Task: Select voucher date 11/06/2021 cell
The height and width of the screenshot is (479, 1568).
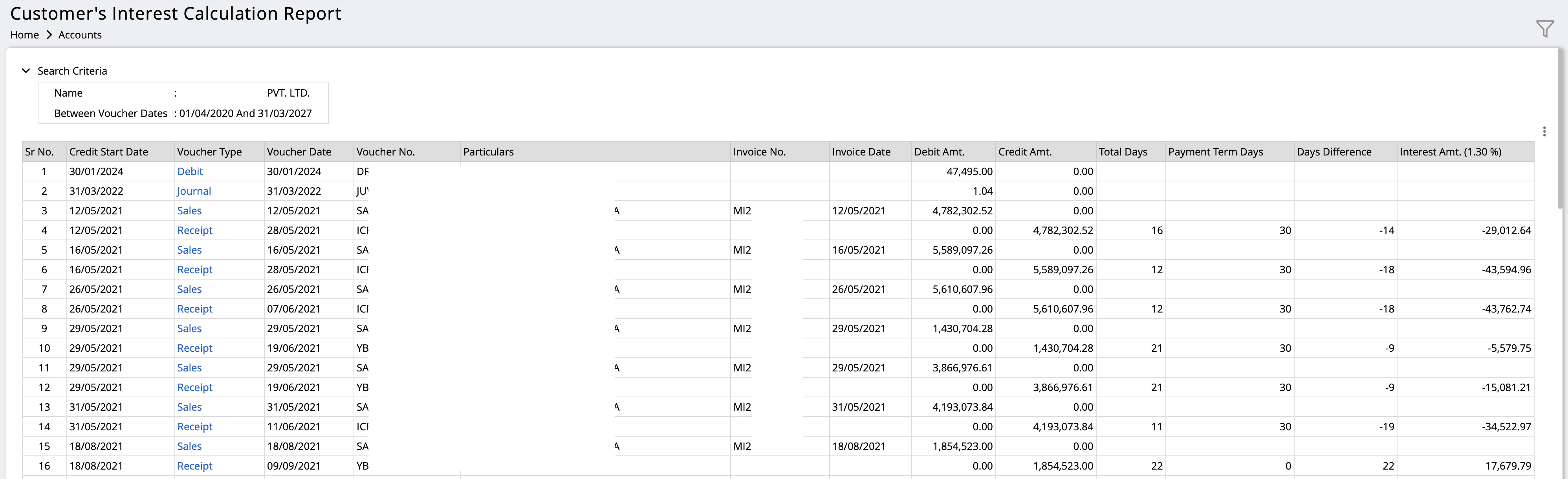Action: click(x=309, y=427)
